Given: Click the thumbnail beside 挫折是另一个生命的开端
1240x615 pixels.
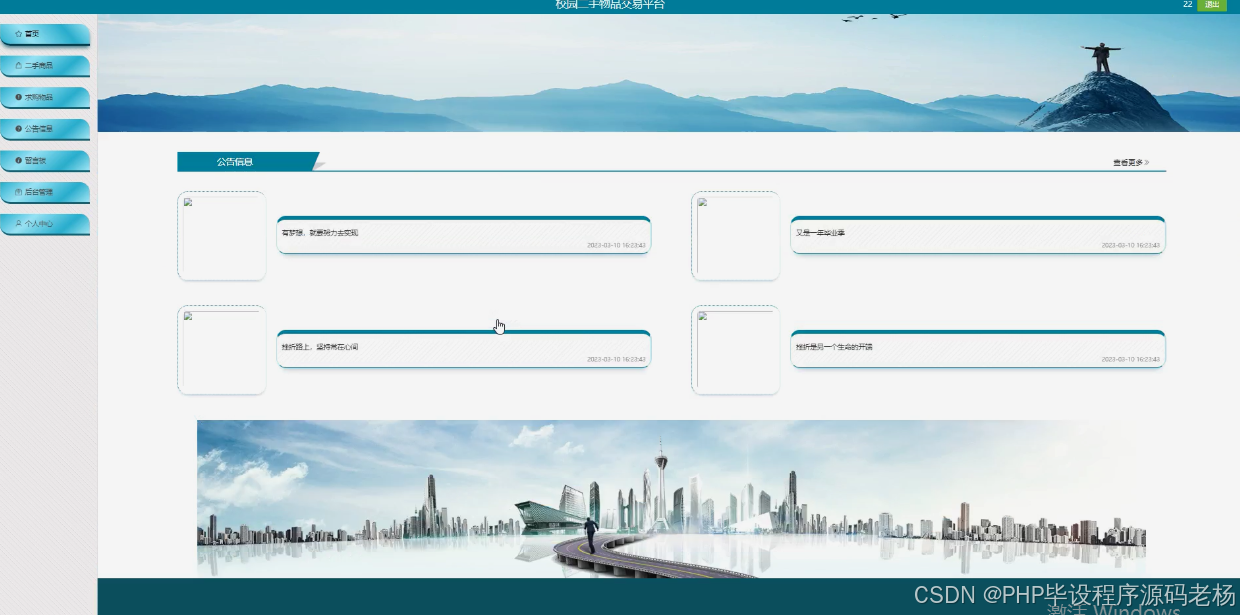Looking at the screenshot, I should point(735,350).
